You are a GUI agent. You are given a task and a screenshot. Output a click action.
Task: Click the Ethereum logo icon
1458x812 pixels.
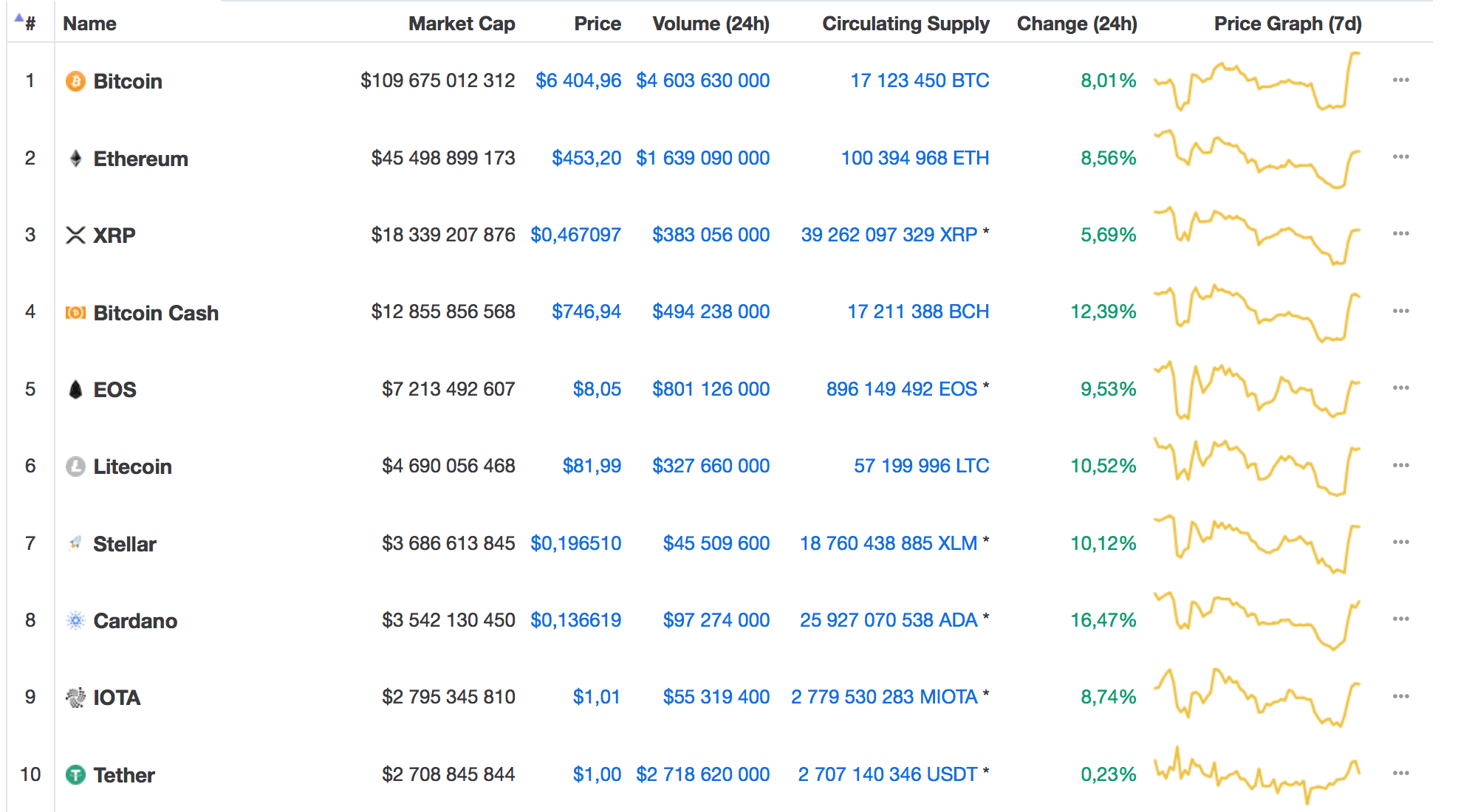pyautogui.click(x=75, y=158)
